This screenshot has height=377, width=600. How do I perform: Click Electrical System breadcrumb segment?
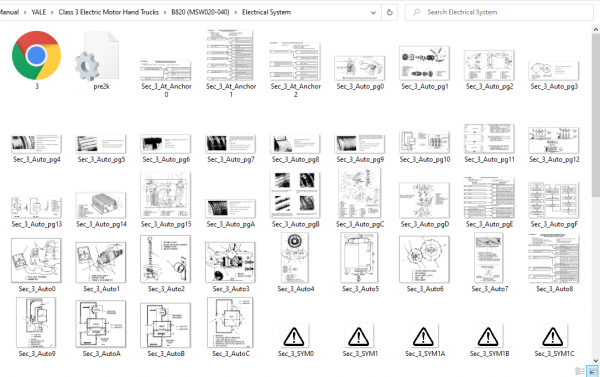pos(266,12)
